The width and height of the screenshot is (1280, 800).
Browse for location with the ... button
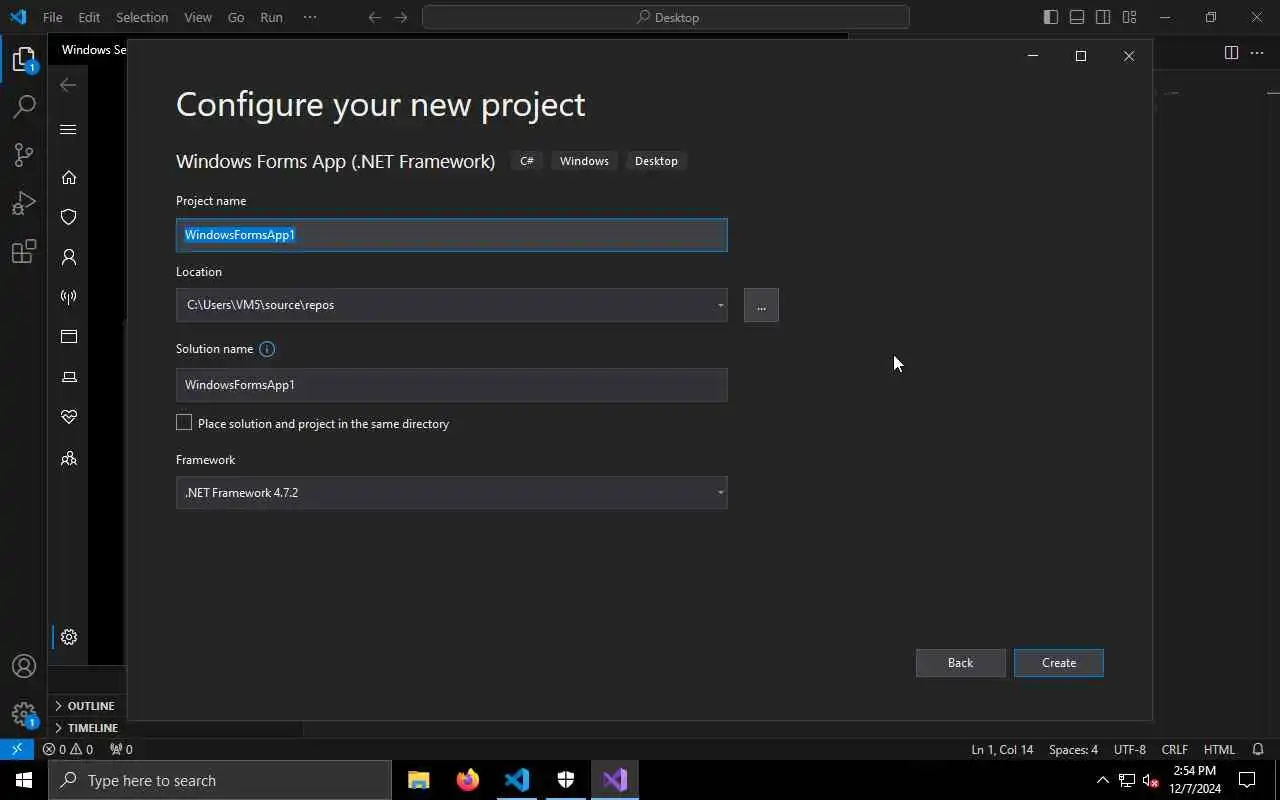pos(761,305)
